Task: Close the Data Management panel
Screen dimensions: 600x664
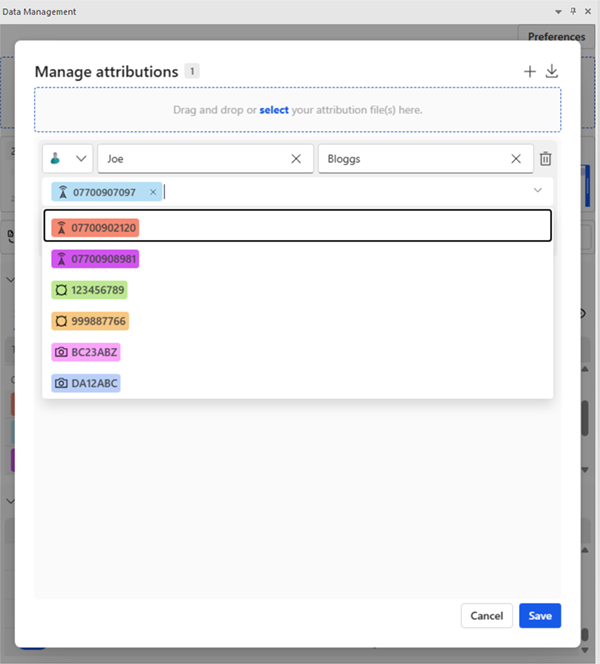Action: click(x=588, y=11)
